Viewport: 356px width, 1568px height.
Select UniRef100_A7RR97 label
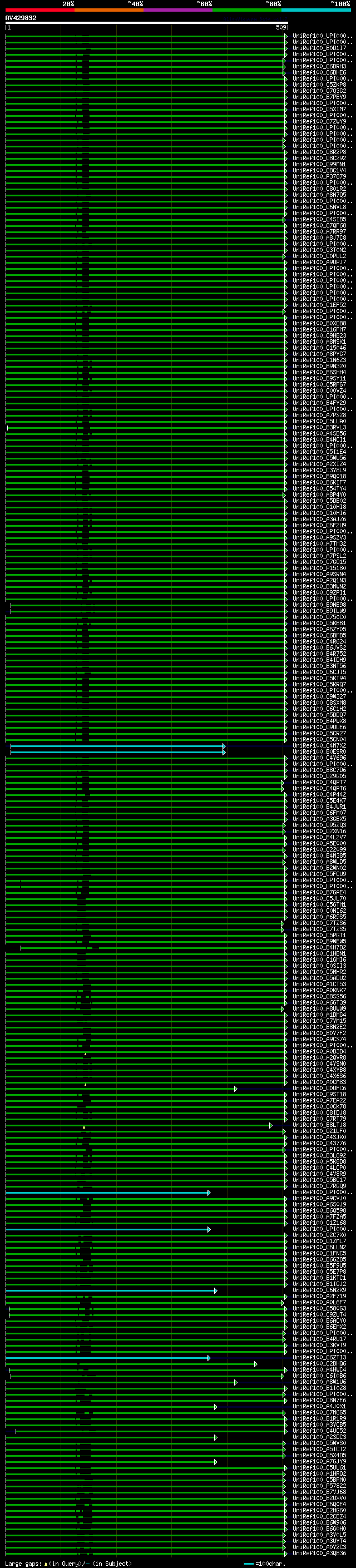coord(319,232)
